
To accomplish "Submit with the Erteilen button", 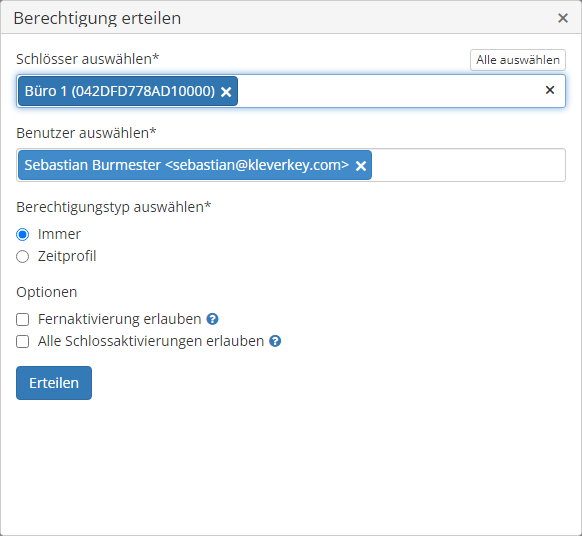I will (x=54, y=383).
